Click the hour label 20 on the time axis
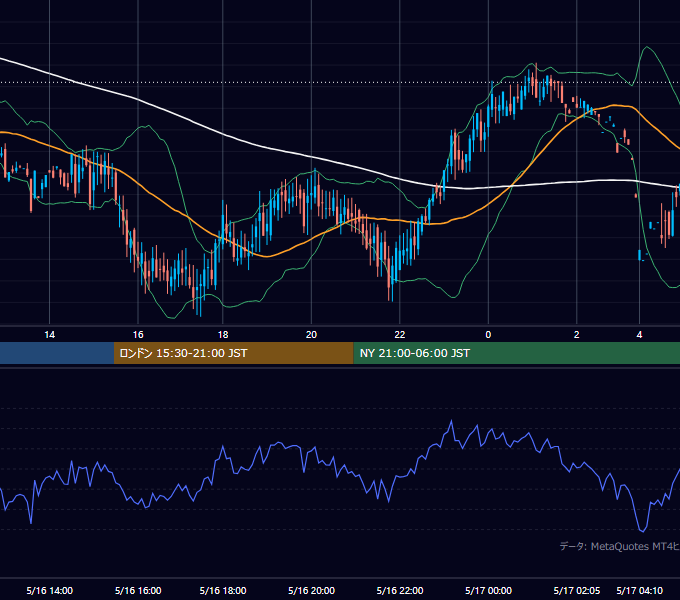This screenshot has height=600, width=680. (x=311, y=335)
